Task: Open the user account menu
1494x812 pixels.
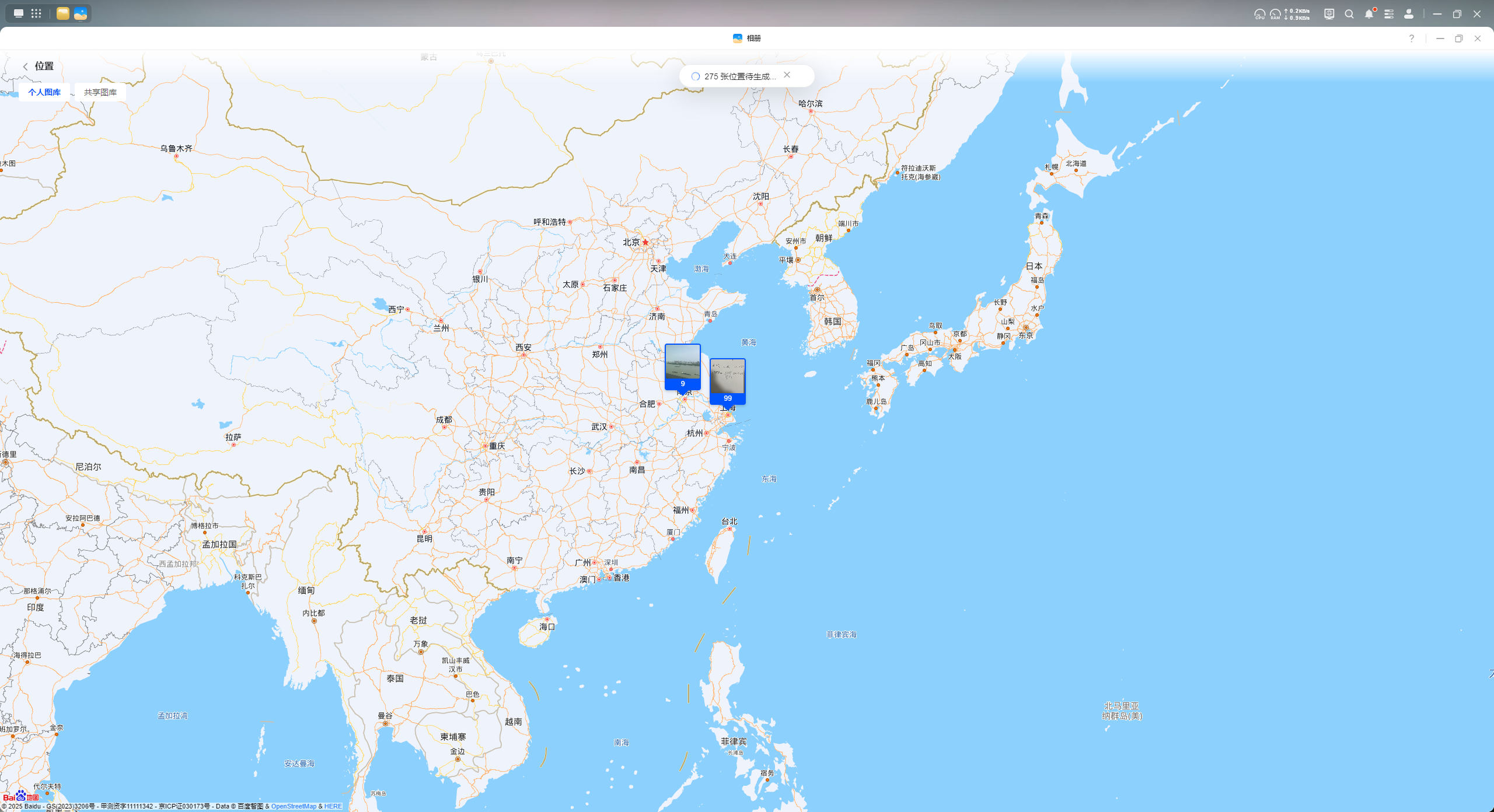Action: [1409, 14]
